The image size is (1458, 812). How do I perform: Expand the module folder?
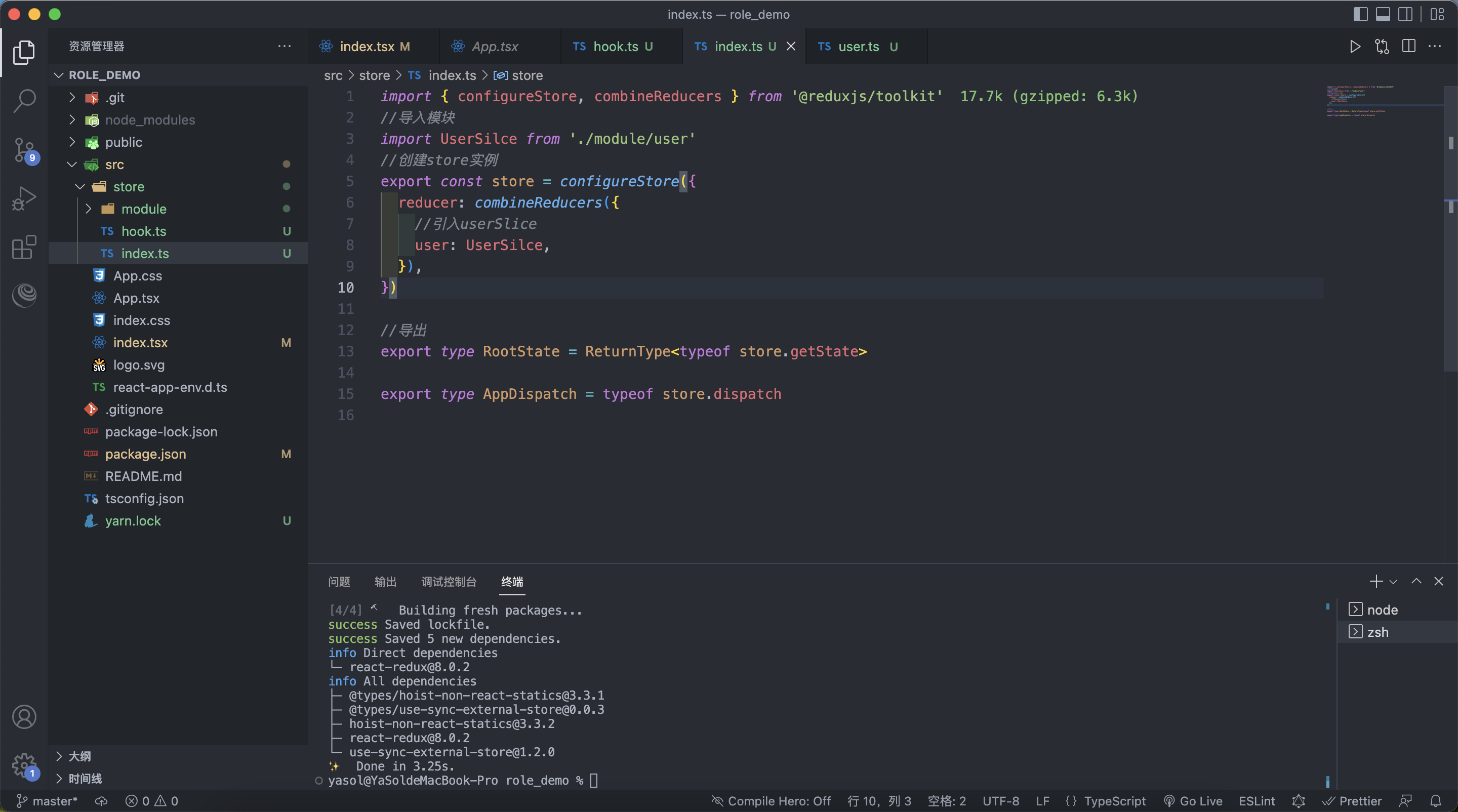coord(144,209)
